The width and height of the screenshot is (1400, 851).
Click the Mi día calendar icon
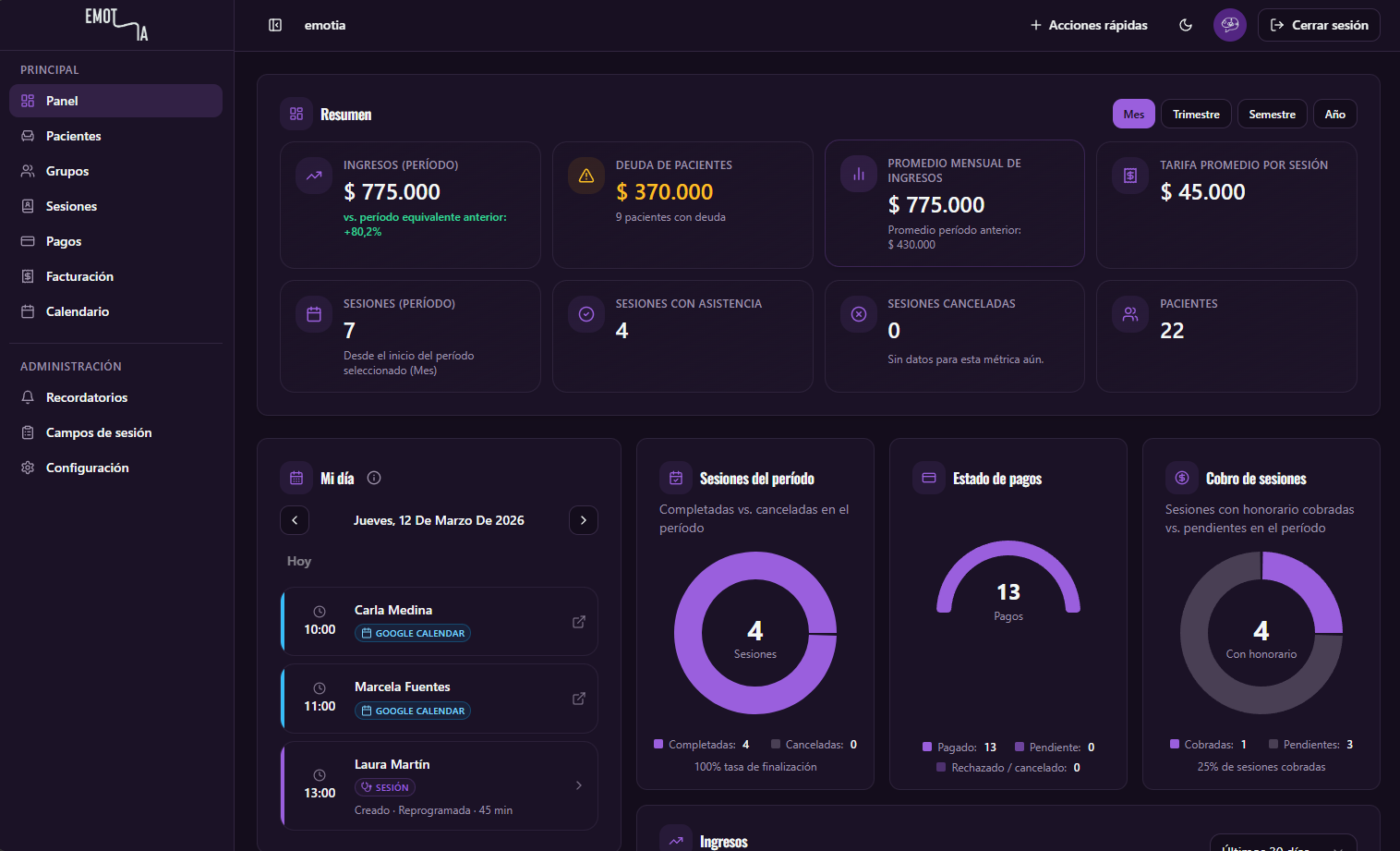[296, 478]
